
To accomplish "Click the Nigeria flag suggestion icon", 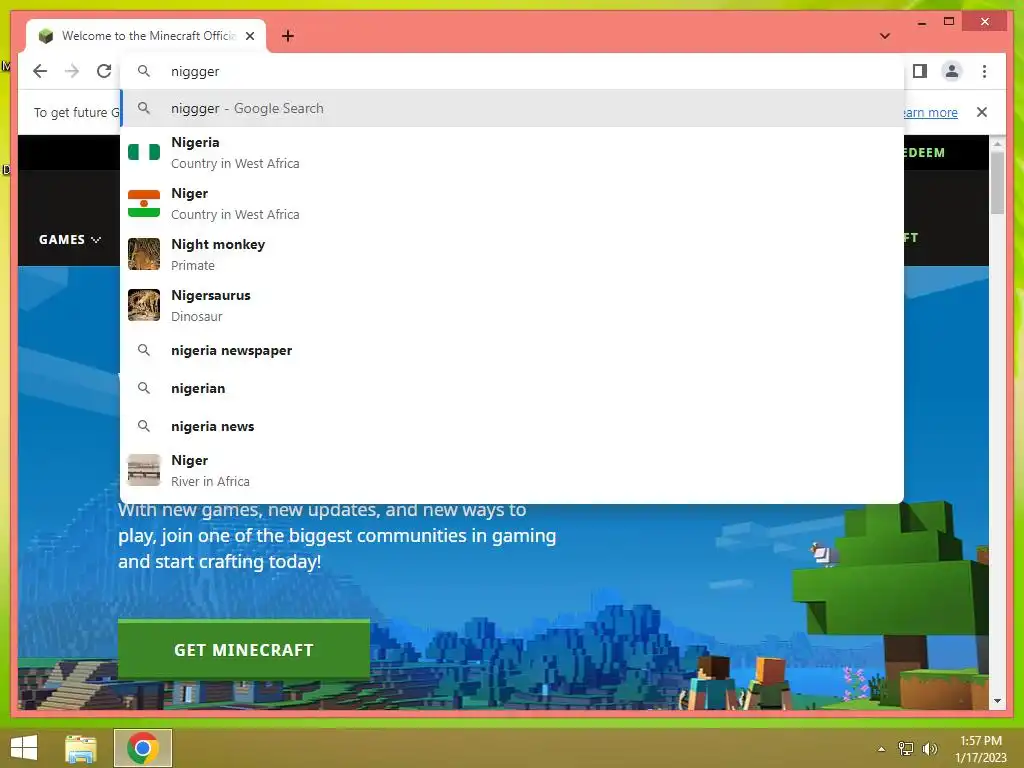I will pos(144,152).
